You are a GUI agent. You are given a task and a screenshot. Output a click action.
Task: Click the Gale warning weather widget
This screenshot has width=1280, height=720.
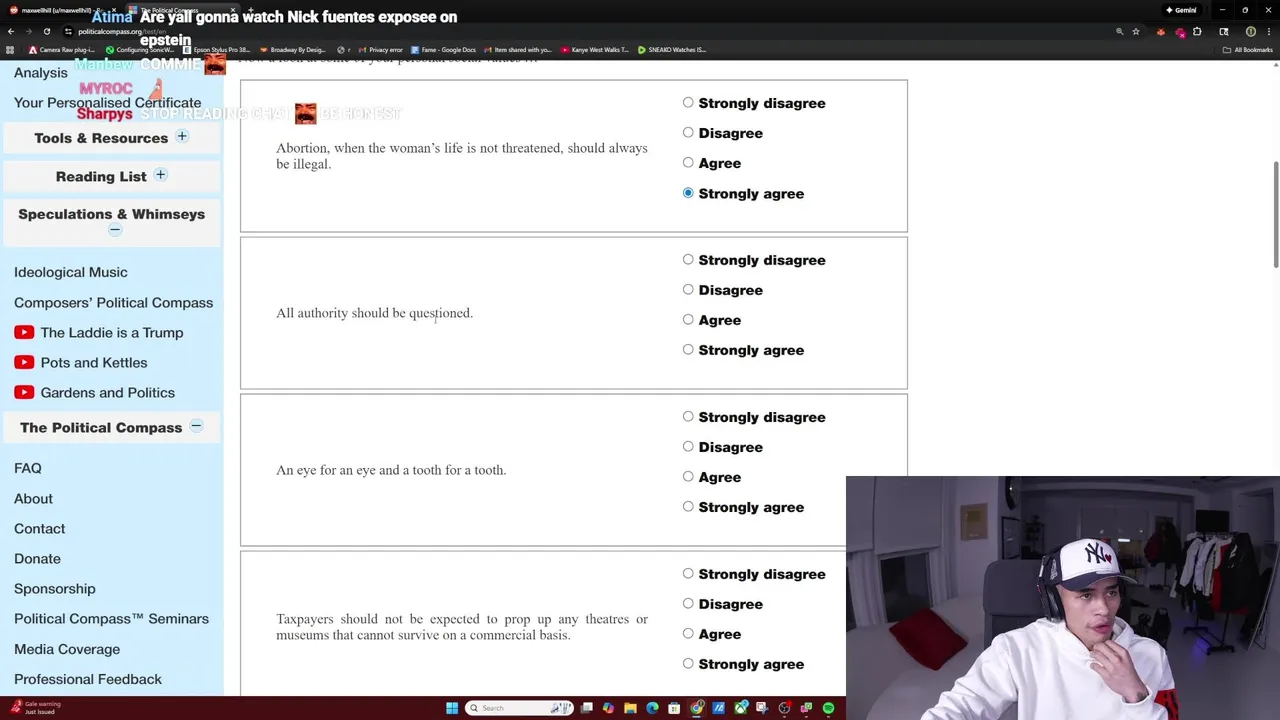pos(34,708)
